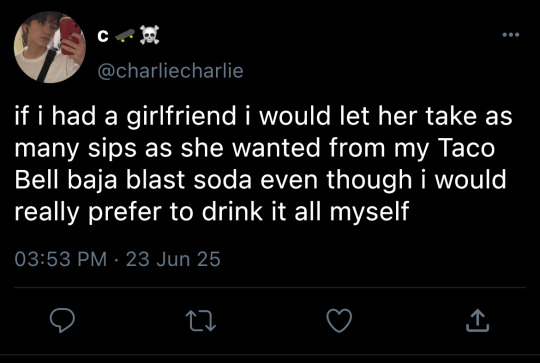Click the words "baja blast soda" in the tweet

[x=159, y=180]
